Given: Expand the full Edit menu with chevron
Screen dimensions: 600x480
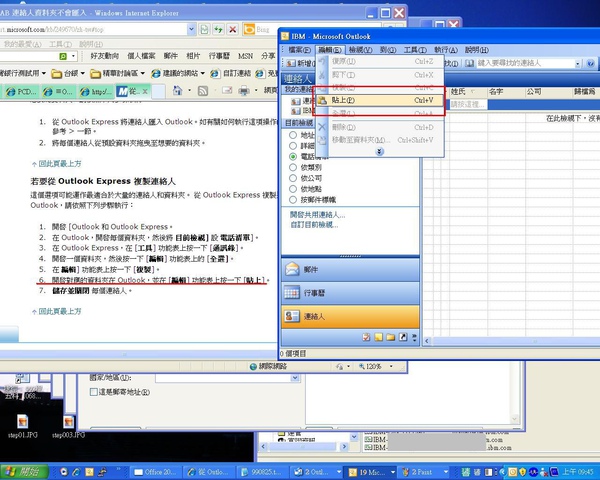Looking at the screenshot, I should [379, 152].
